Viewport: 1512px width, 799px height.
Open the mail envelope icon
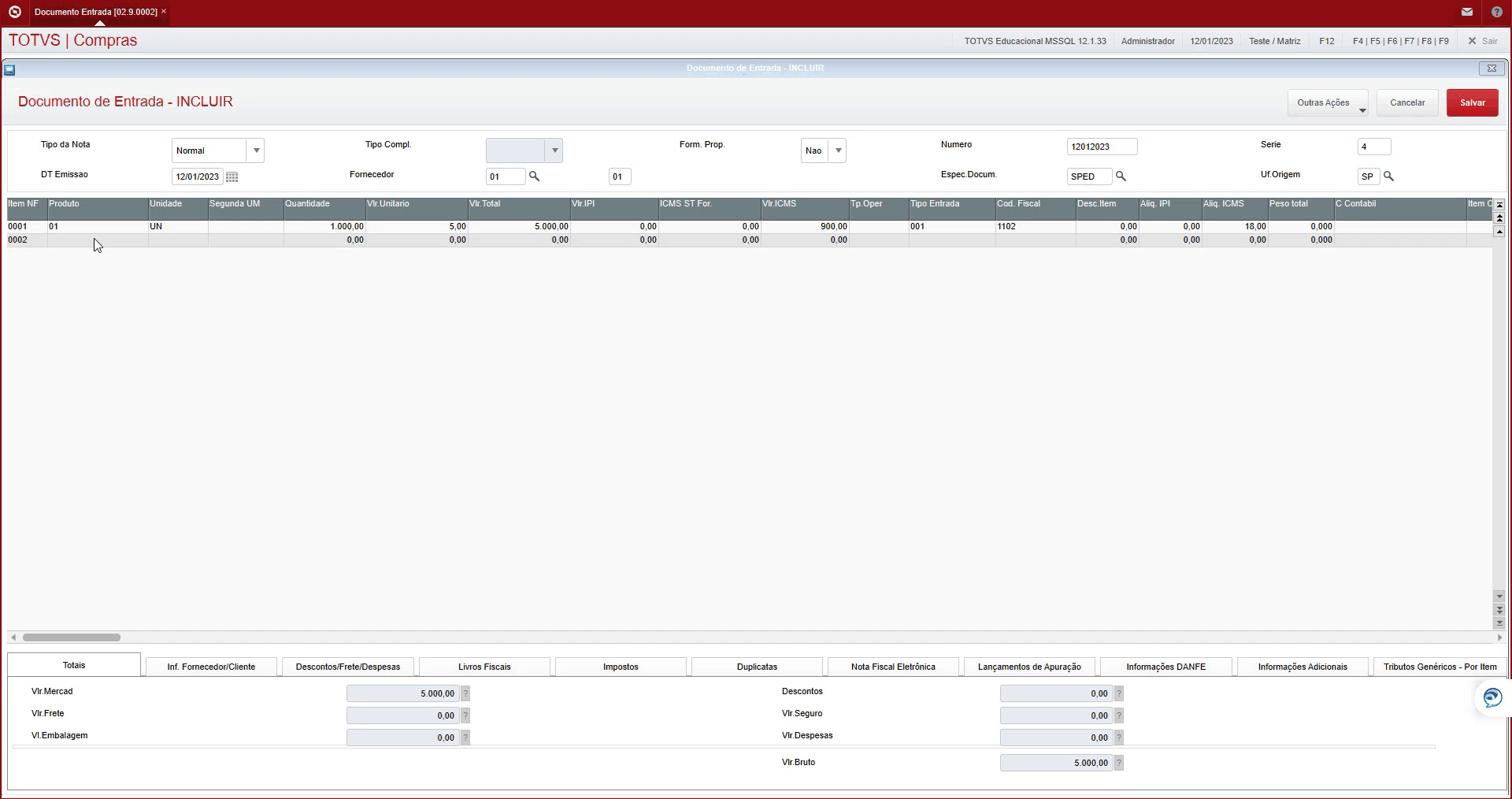[x=1466, y=12]
